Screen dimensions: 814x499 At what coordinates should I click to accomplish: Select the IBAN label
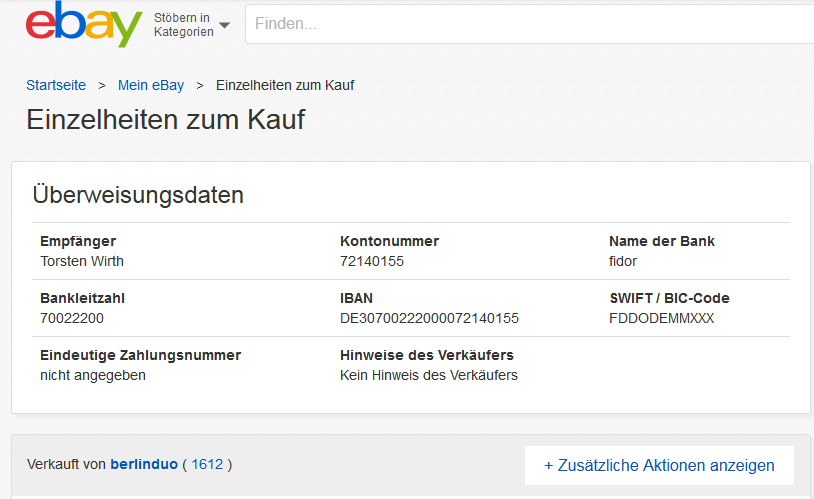click(x=356, y=298)
